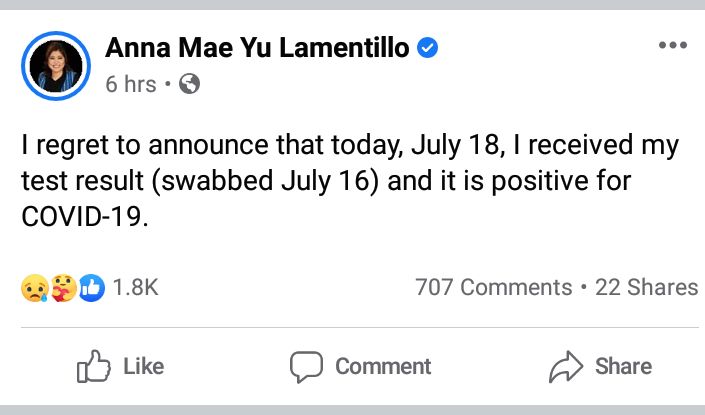Viewport: 705px width, 415px height.
Task: View the 22 Shares list
Action: [x=646, y=288]
